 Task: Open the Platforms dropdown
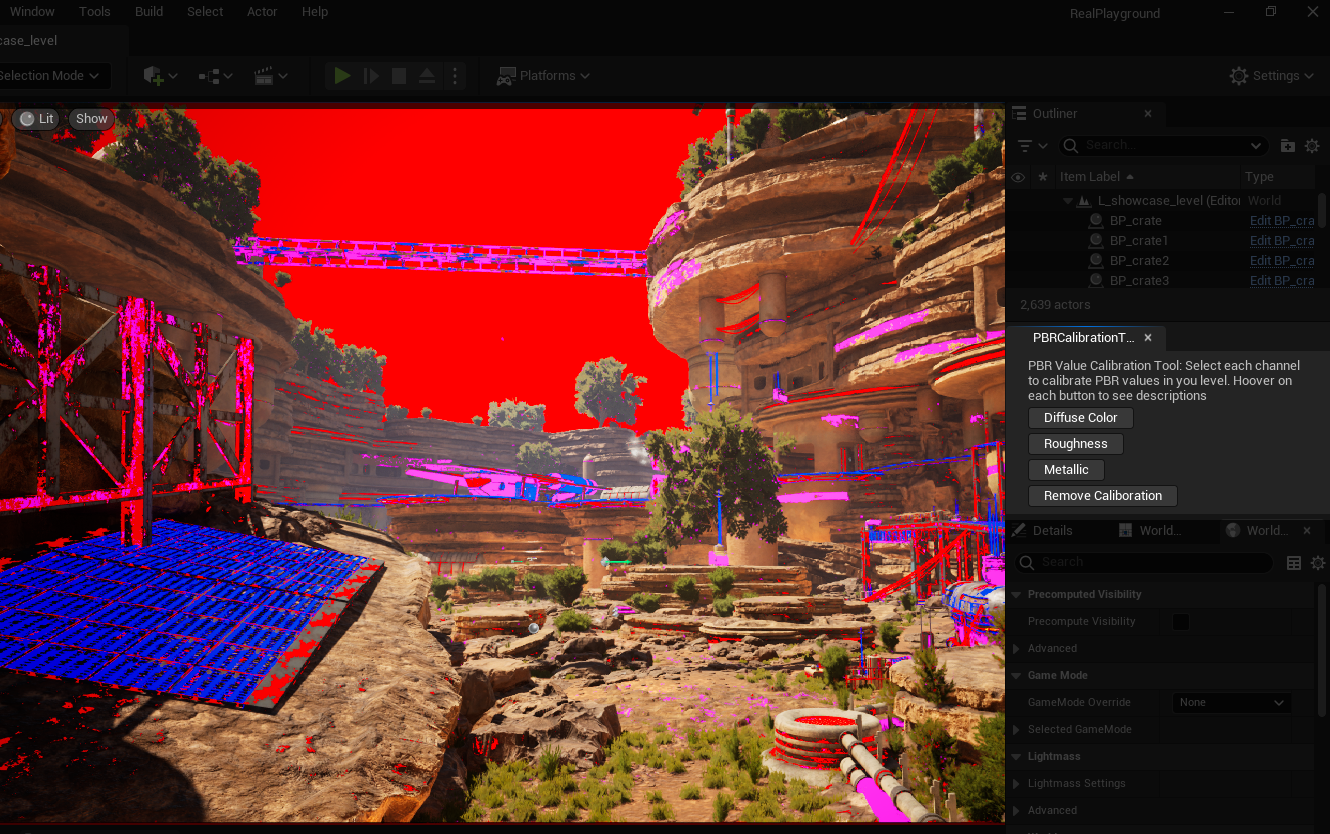coord(543,76)
